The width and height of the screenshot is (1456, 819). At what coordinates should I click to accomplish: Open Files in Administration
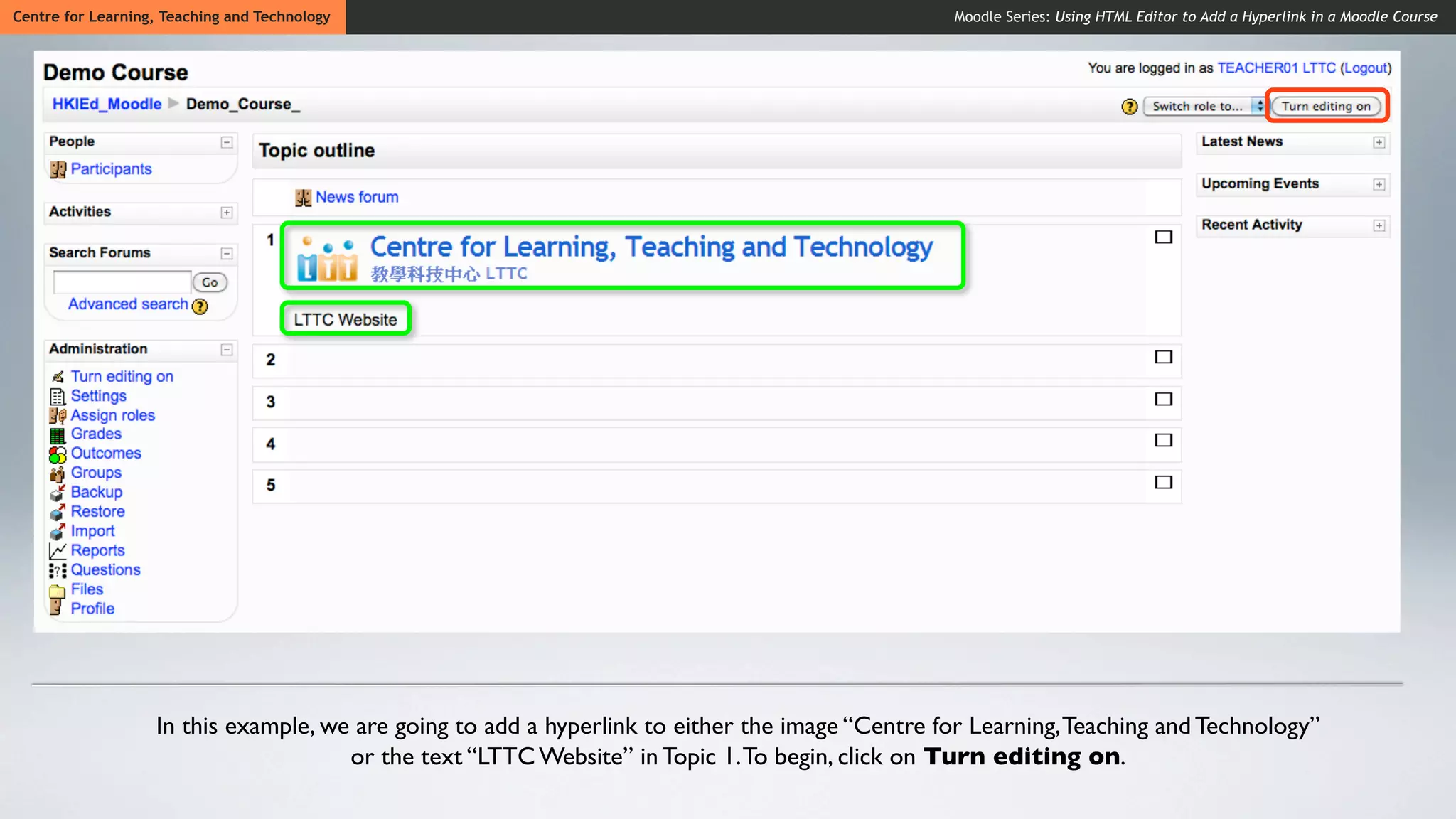87,589
